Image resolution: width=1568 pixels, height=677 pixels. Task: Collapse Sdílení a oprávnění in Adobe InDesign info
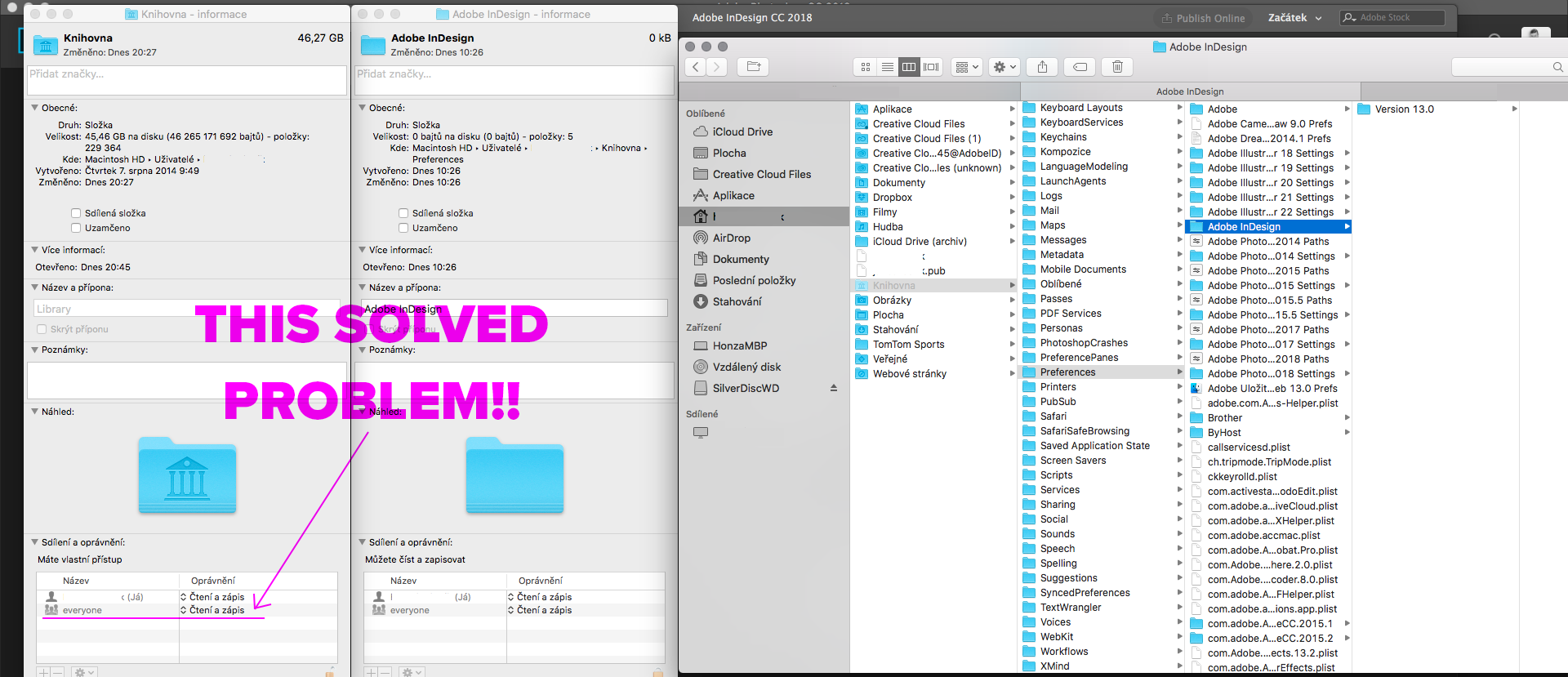pyautogui.click(x=362, y=542)
